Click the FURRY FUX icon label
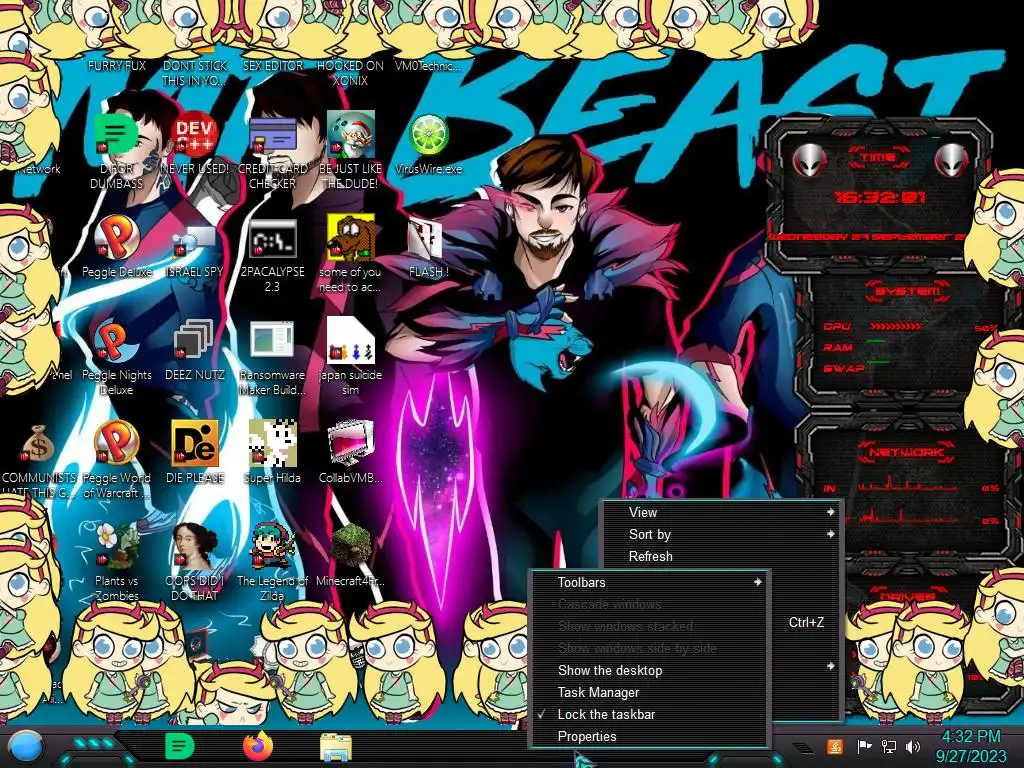Viewport: 1024px width, 768px height. coord(116,65)
